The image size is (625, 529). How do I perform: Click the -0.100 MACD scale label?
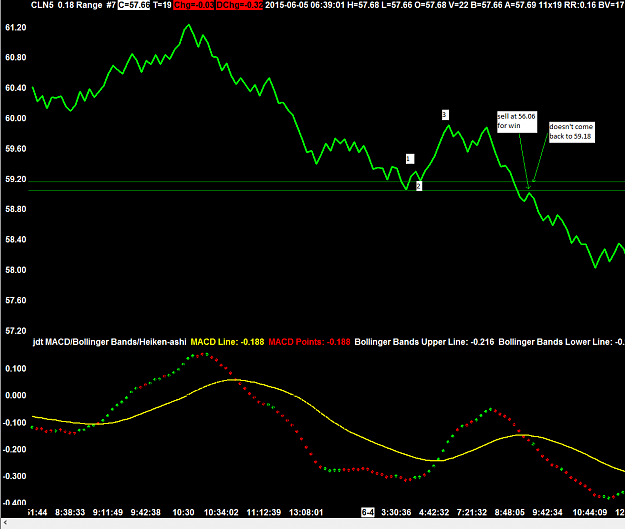[x=14, y=423]
